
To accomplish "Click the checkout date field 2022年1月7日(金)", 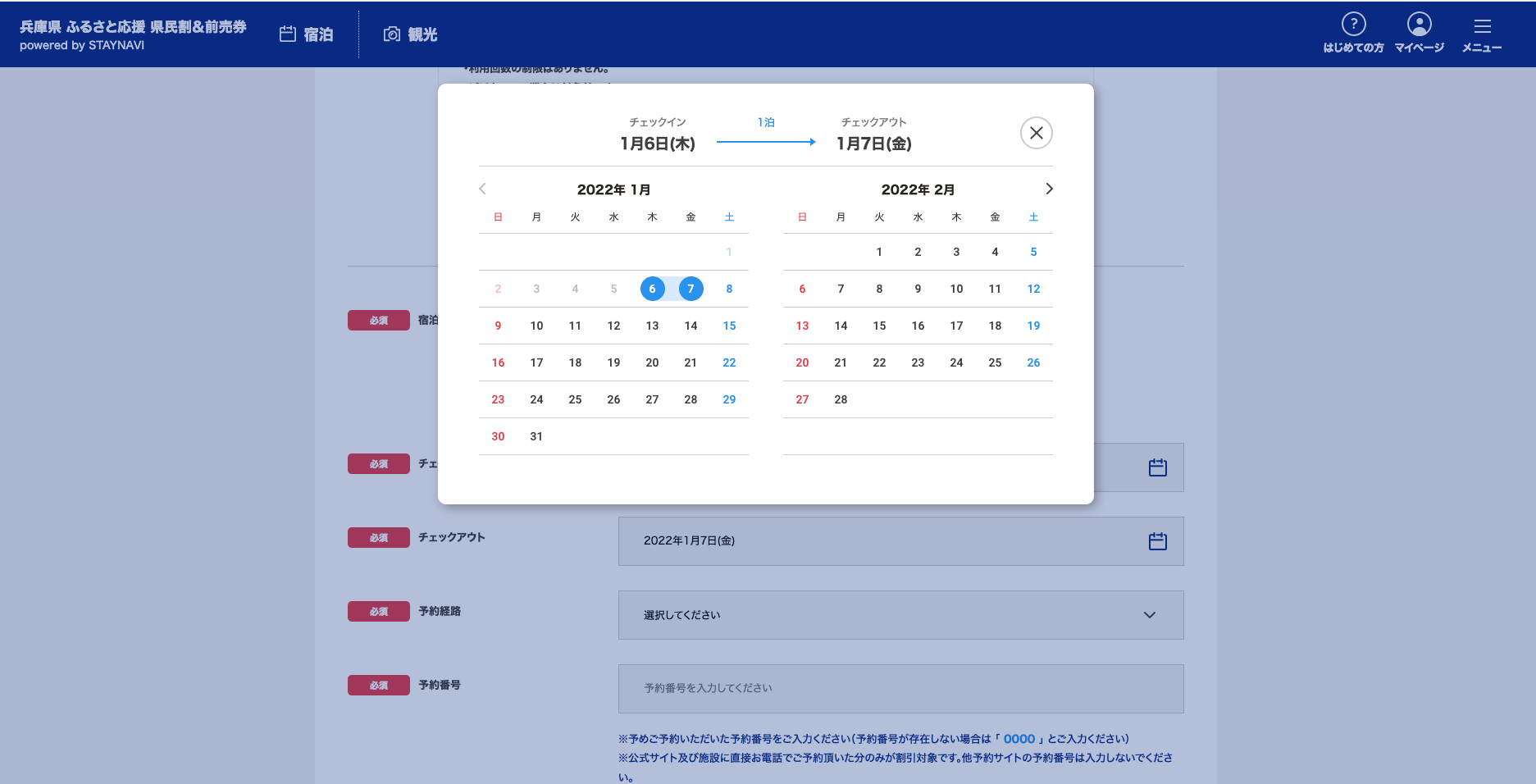I will coord(900,541).
